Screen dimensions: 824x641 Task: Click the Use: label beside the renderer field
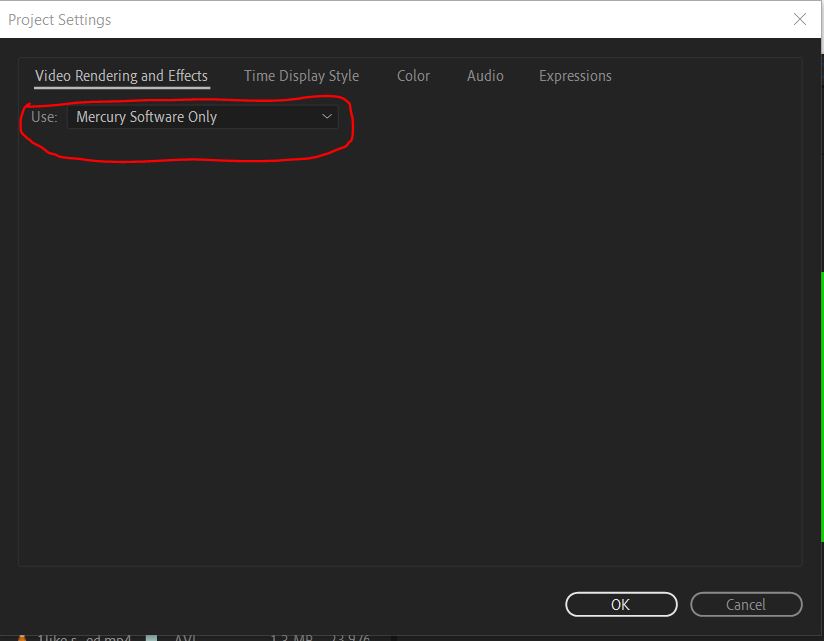click(x=44, y=117)
